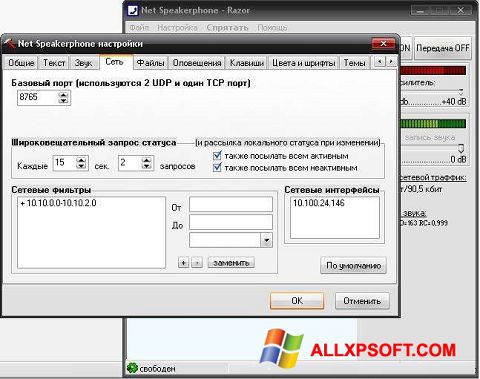The height and width of the screenshot is (379, 480).
Task: Increase the seconds interval spinner
Action: (81, 160)
